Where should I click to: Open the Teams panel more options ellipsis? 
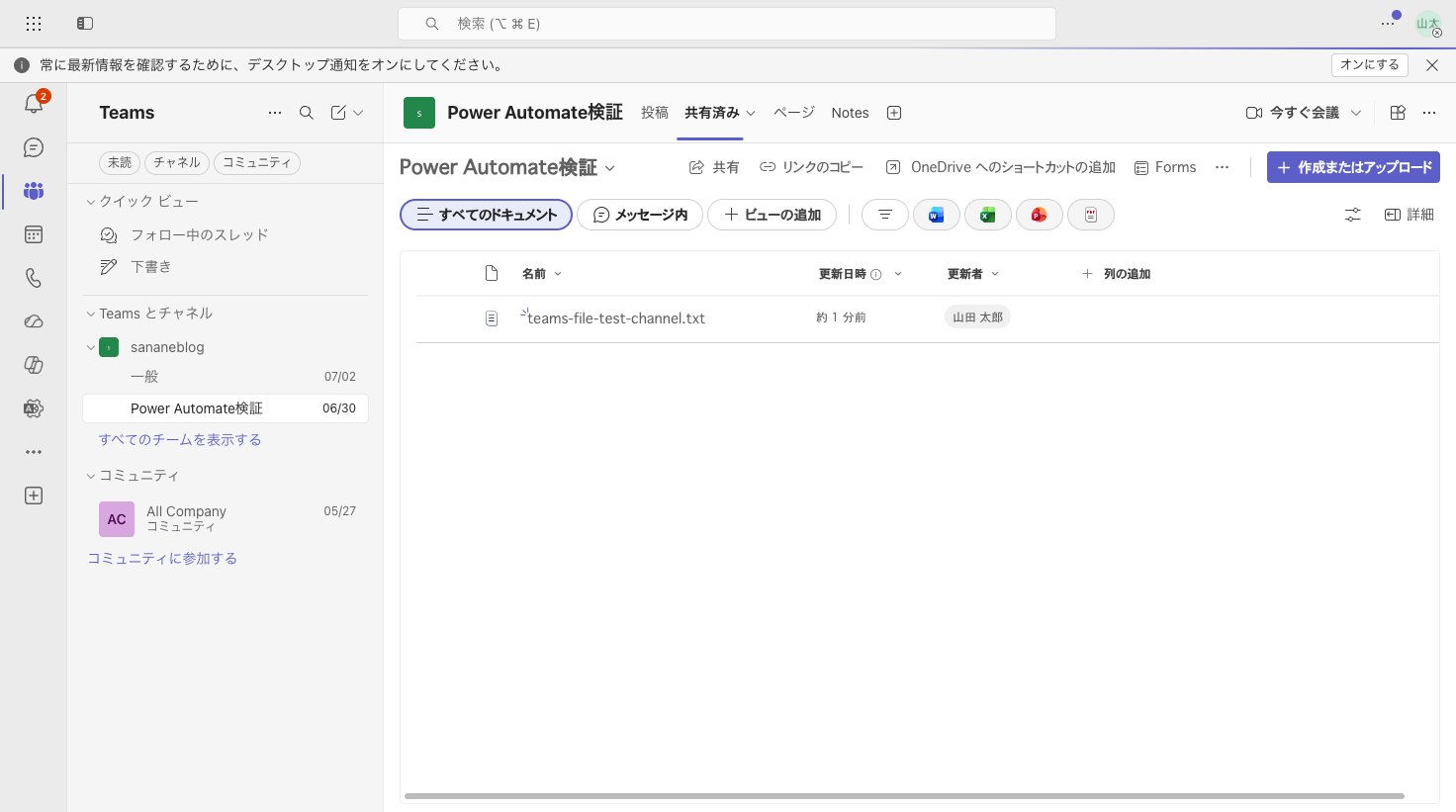[275, 113]
